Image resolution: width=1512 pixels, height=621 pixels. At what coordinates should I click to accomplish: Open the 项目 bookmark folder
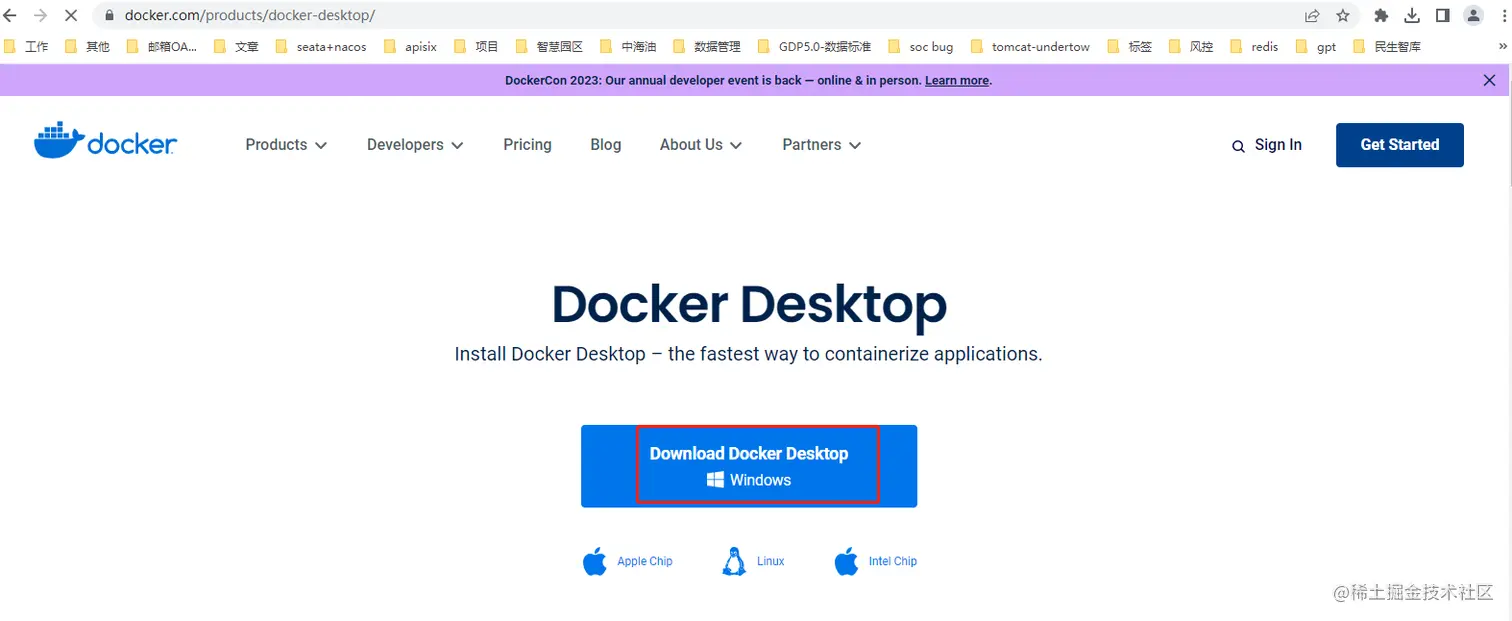(x=476, y=46)
